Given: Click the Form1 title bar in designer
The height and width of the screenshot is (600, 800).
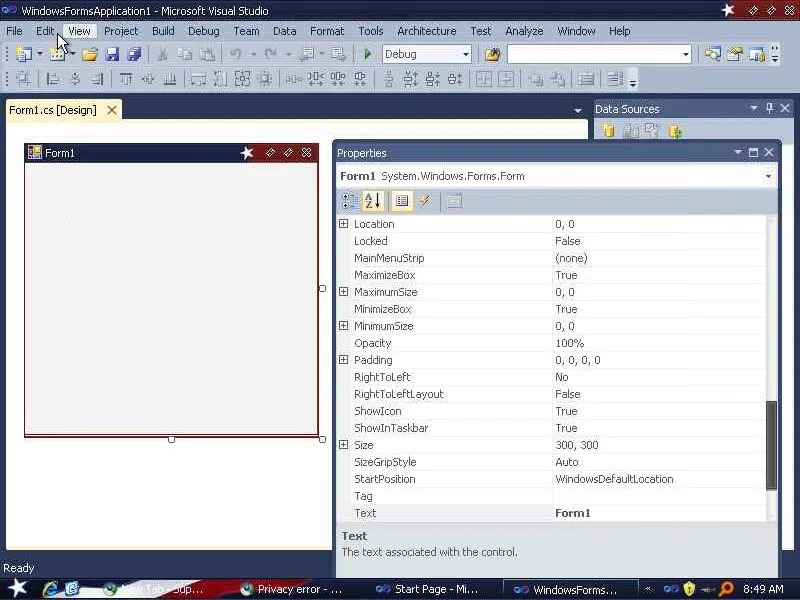Looking at the screenshot, I should (171, 153).
